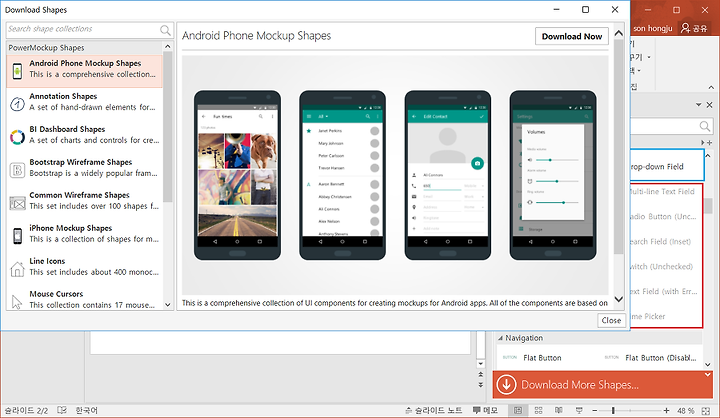Click the 한국어 language indicator
The image size is (720, 418).
click(x=86, y=411)
